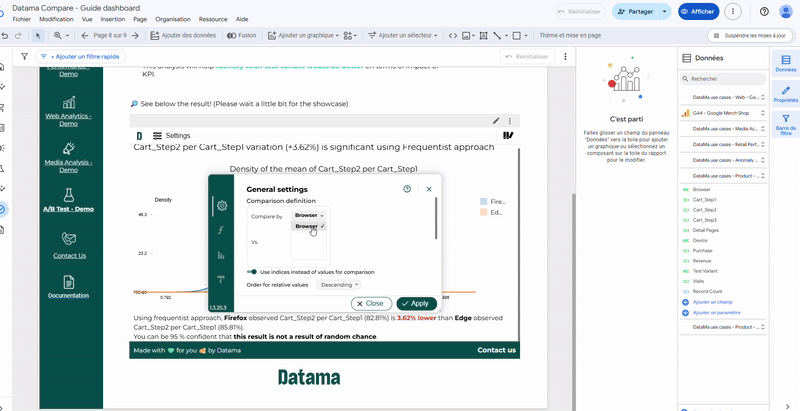Click the help question mark icon

click(764, 11)
